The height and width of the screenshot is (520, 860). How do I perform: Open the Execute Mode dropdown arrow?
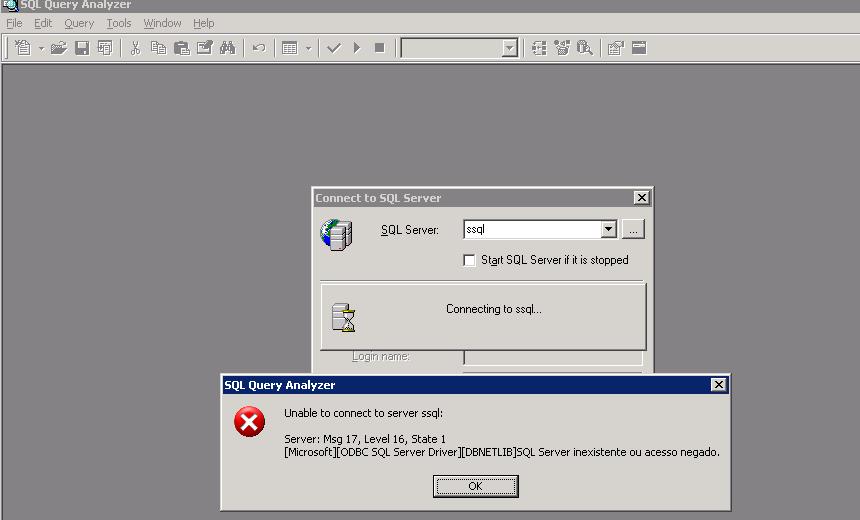tap(308, 48)
